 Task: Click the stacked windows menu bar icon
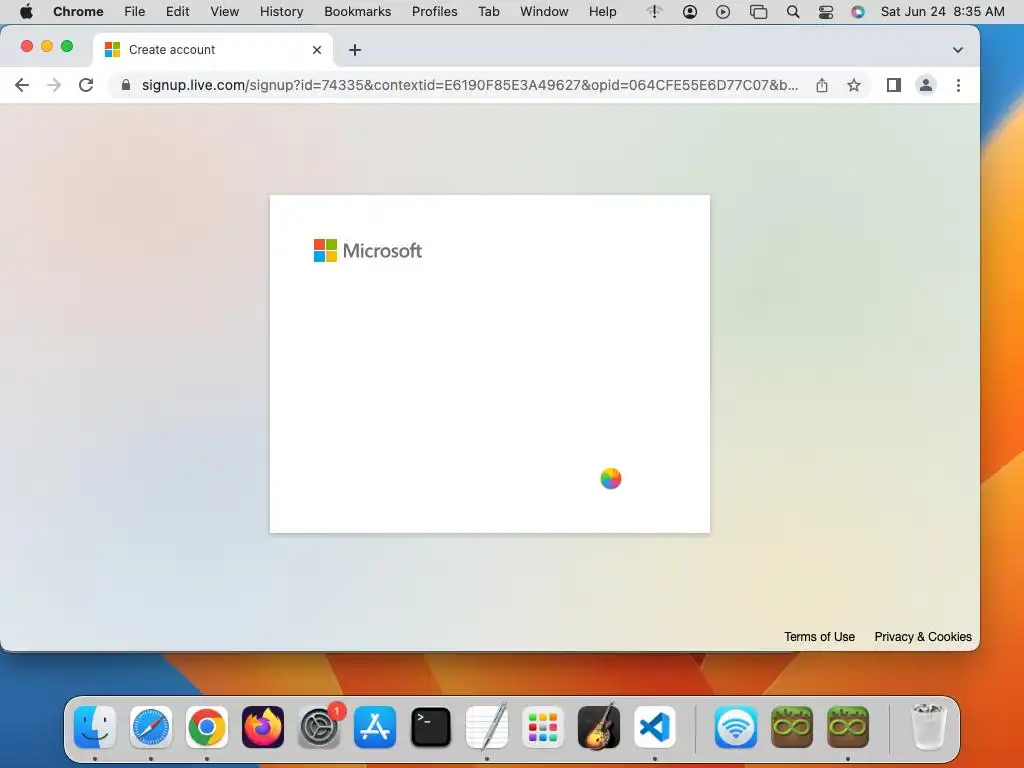(758, 12)
